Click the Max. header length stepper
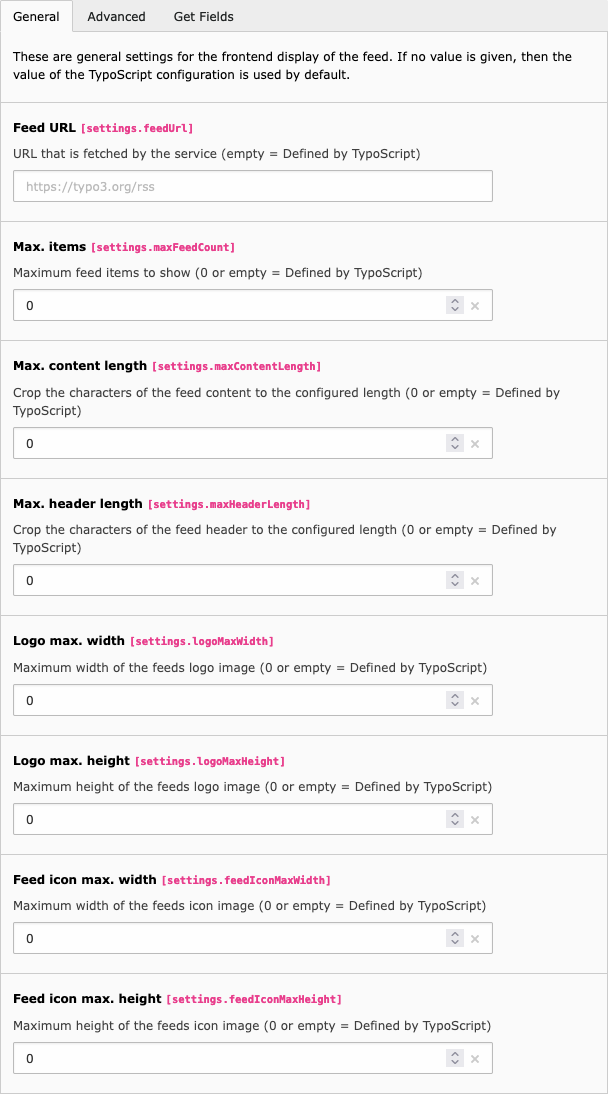 [455, 580]
